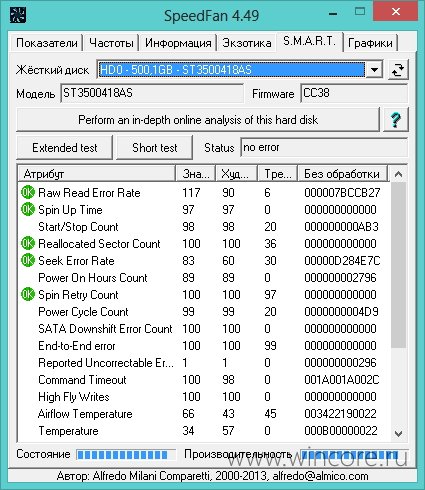Viewport: 425px width, 490px height.
Task: Switch to the Экзотика tab
Action: click(x=247, y=43)
